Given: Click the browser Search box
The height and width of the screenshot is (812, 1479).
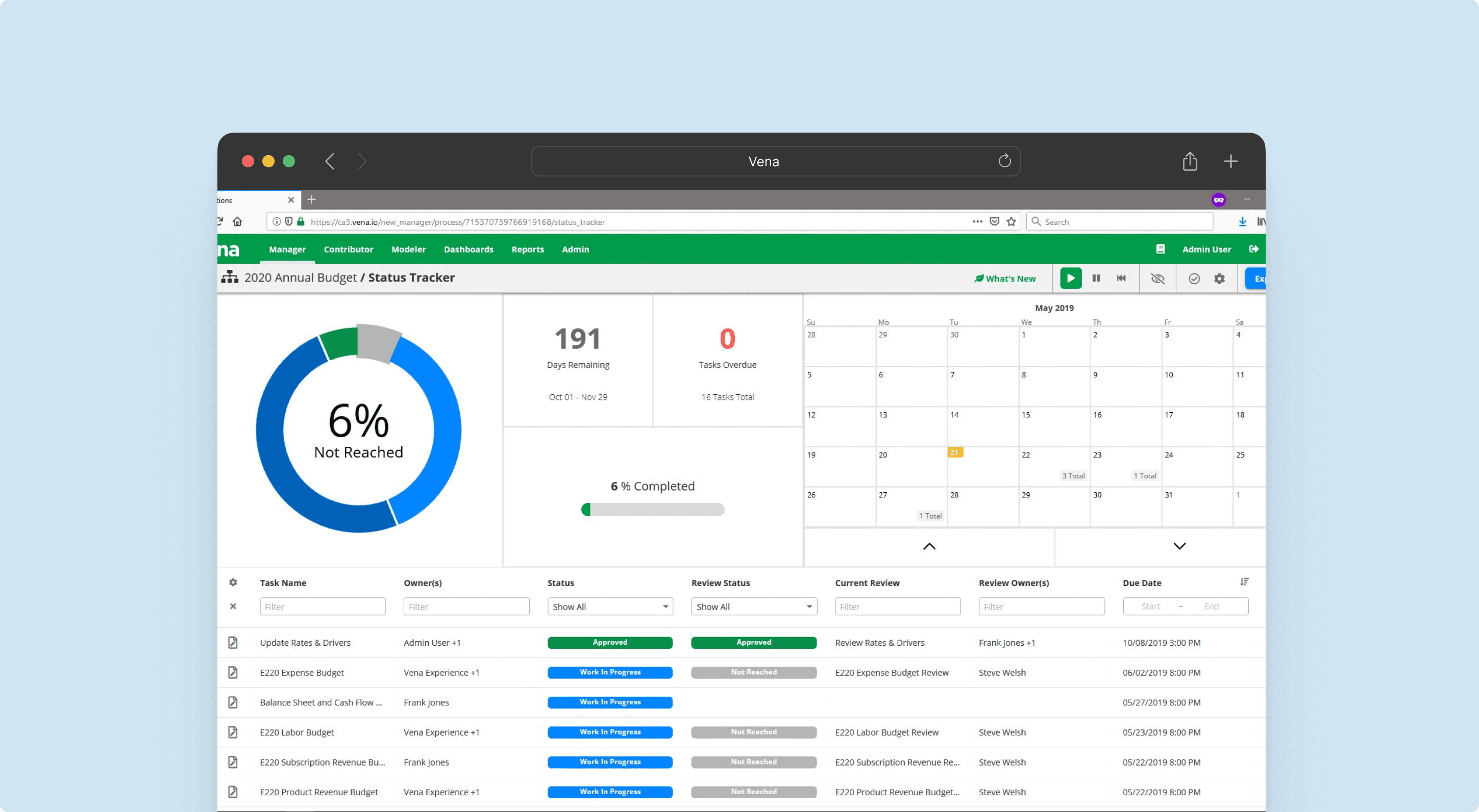Looking at the screenshot, I should coord(1120,221).
